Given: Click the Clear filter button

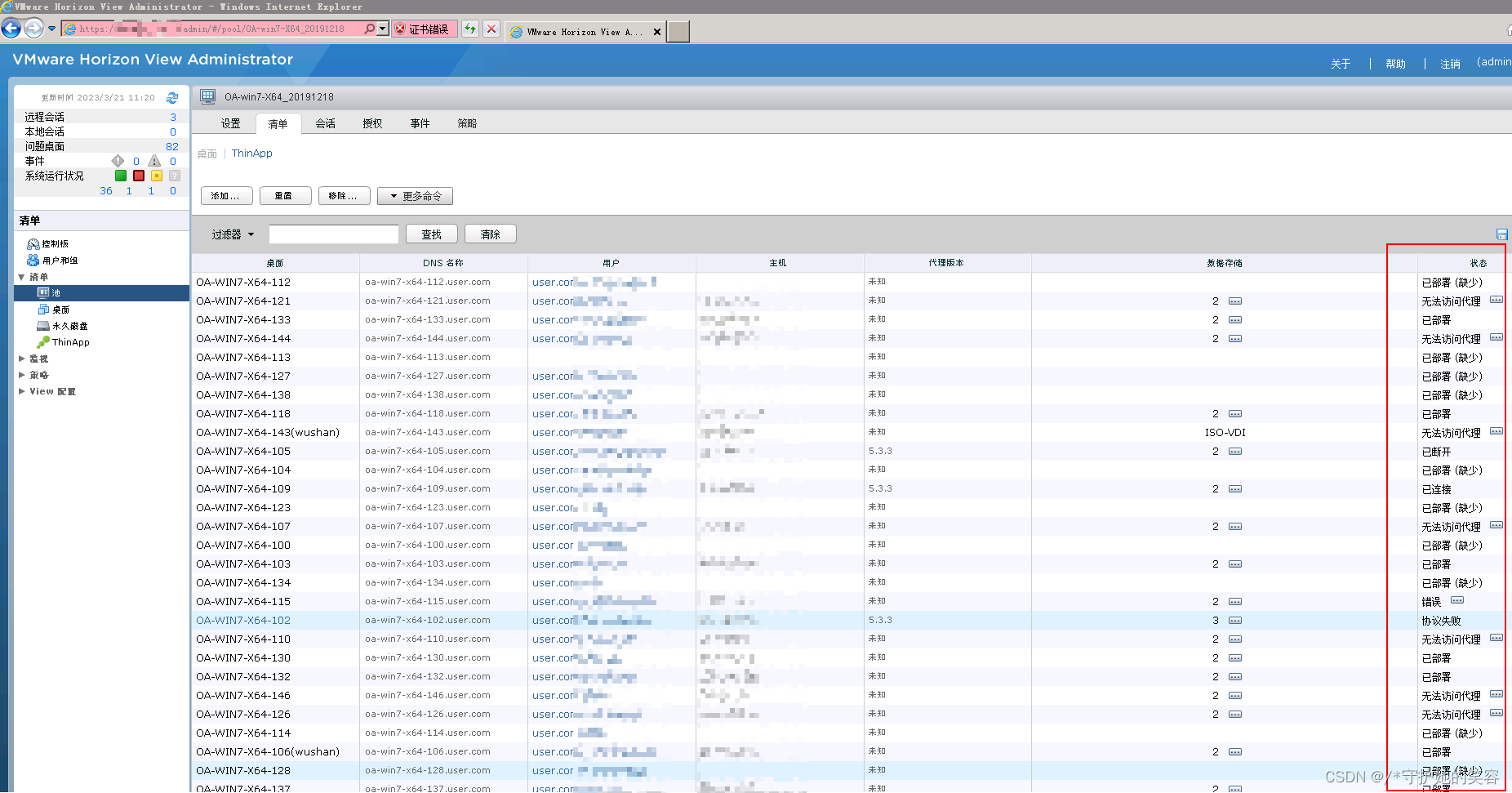Looking at the screenshot, I should (x=490, y=234).
